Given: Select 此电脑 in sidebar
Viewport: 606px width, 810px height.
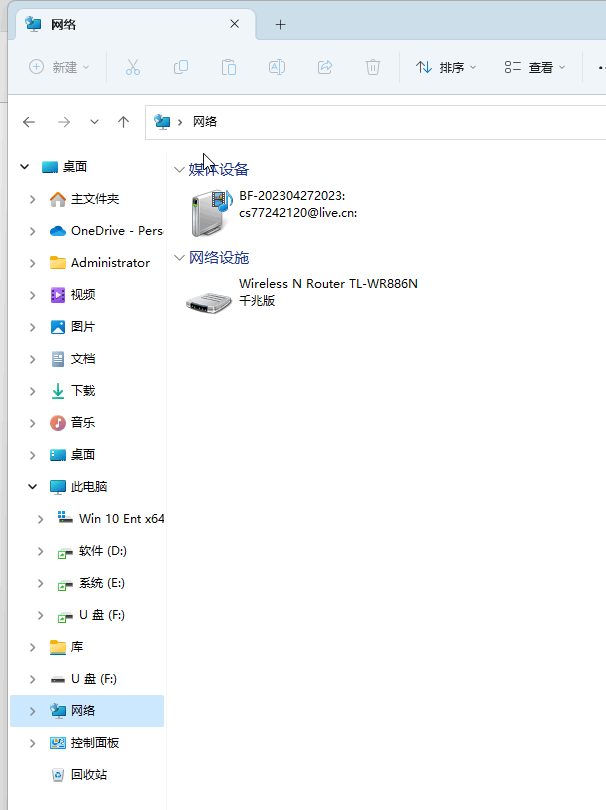Looking at the screenshot, I should (79, 487).
